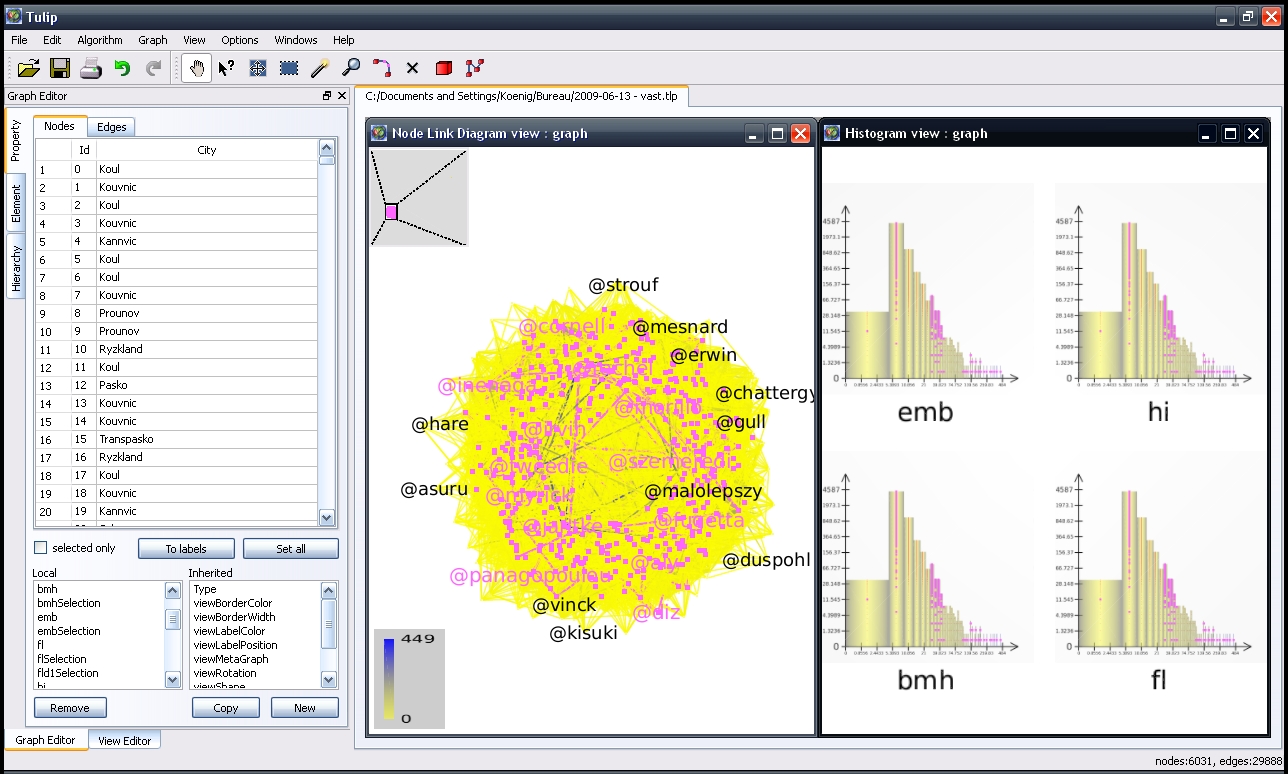Click the blue-yellow color scale legend
The image size is (1288, 774).
point(409,678)
